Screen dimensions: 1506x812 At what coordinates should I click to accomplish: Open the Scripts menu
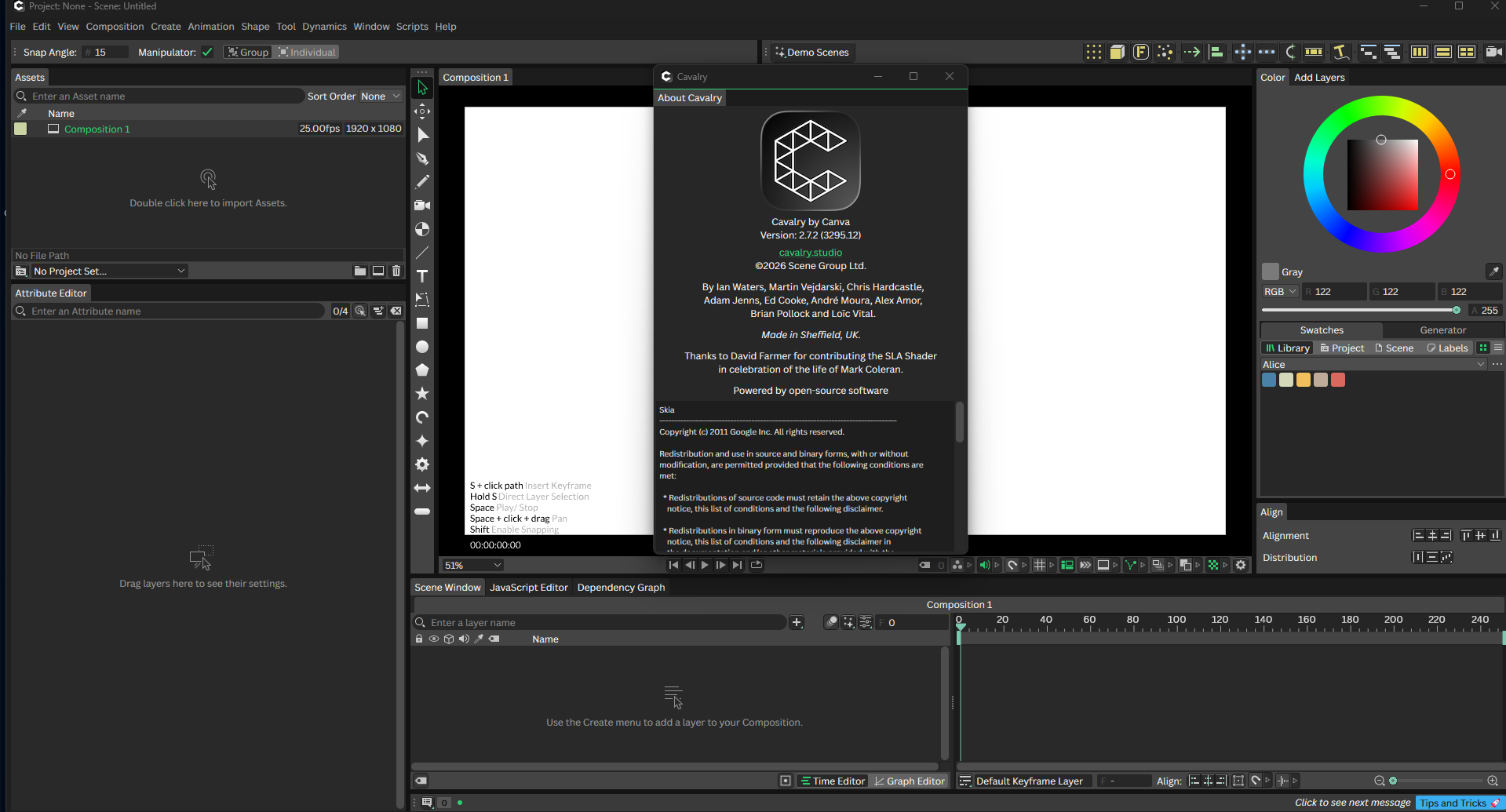412,26
